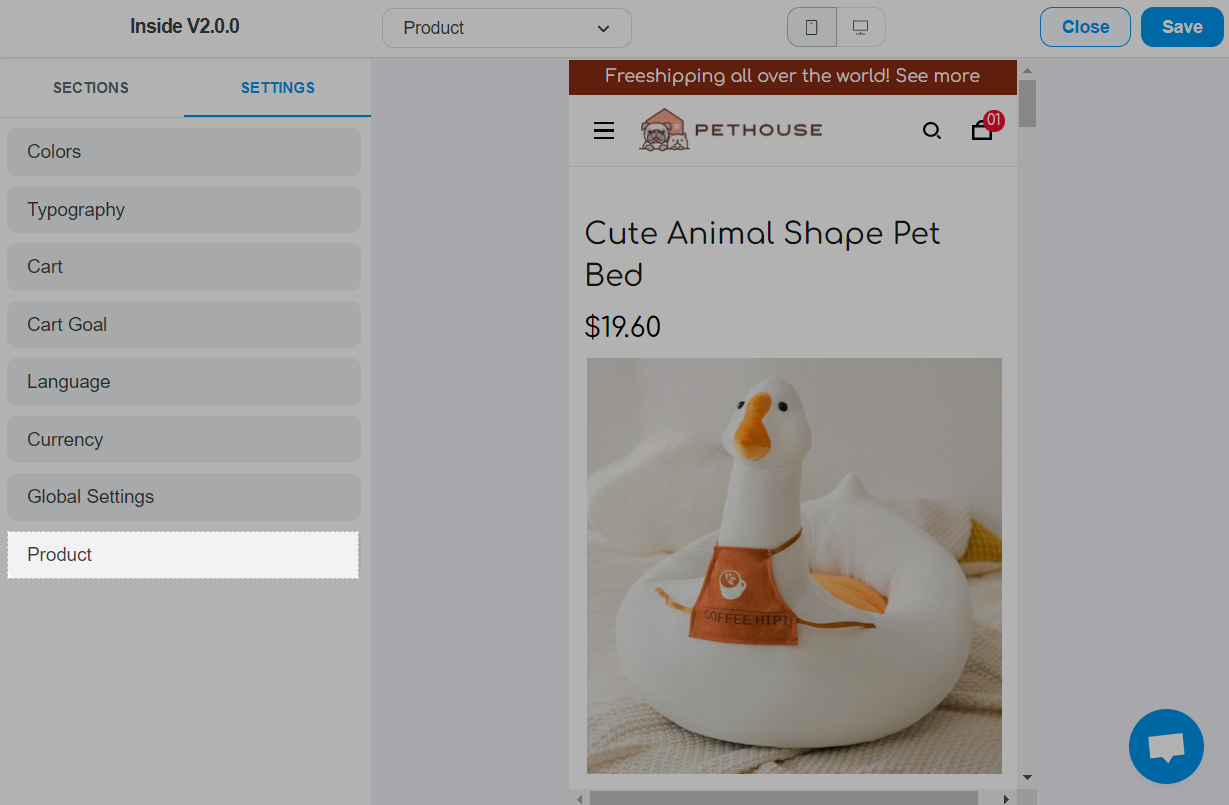
Task: Open Colors settings
Action: pyautogui.click(x=184, y=152)
